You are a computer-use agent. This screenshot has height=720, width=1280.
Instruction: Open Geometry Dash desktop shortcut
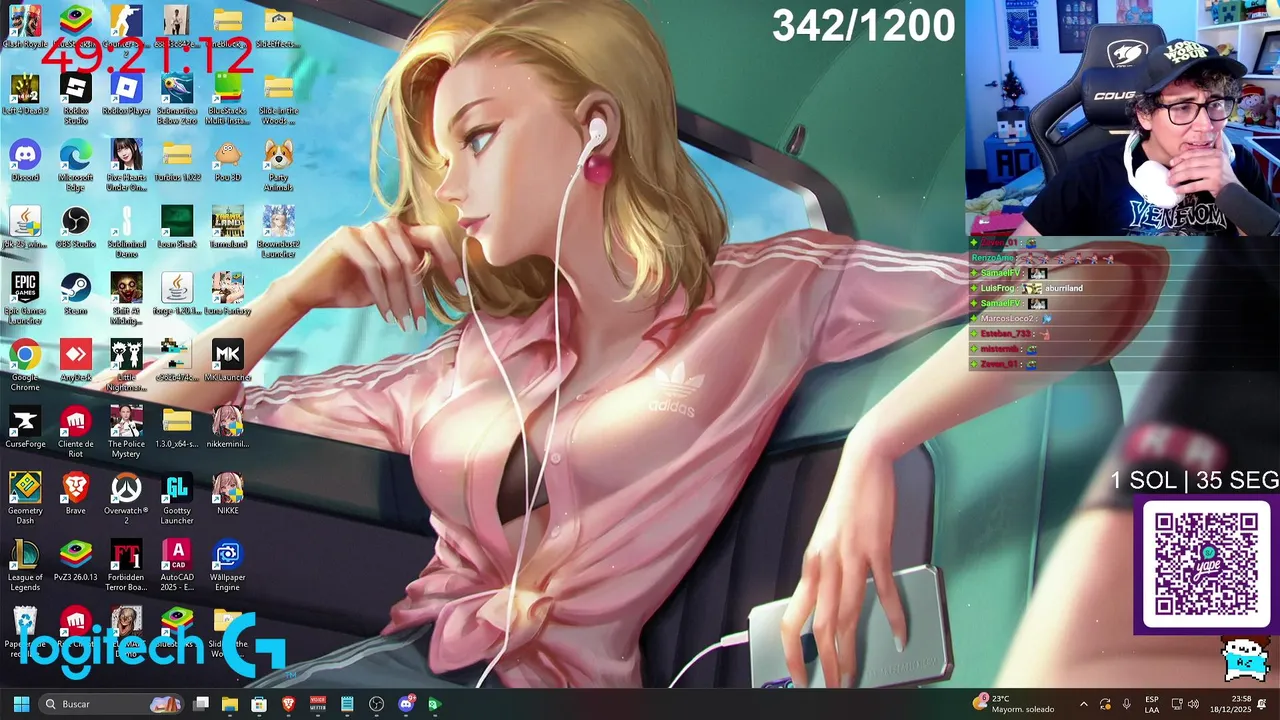coord(25,498)
